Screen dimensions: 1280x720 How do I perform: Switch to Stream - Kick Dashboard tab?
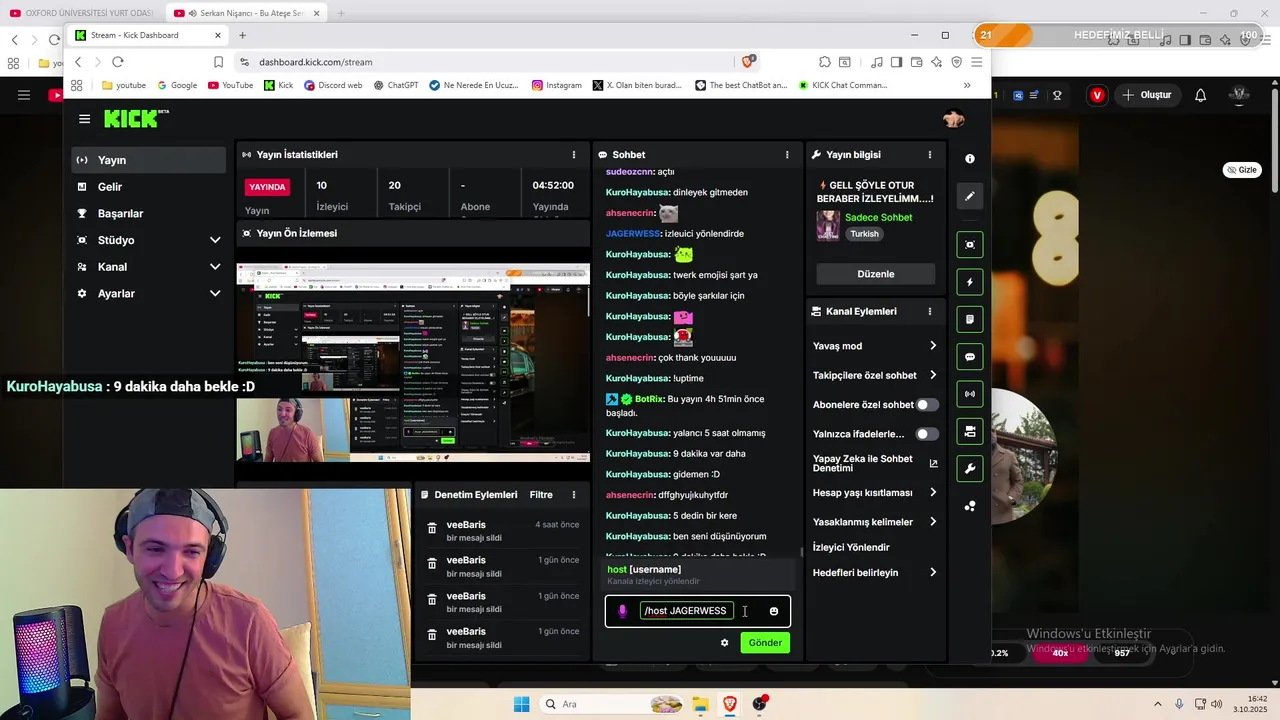tap(148, 35)
